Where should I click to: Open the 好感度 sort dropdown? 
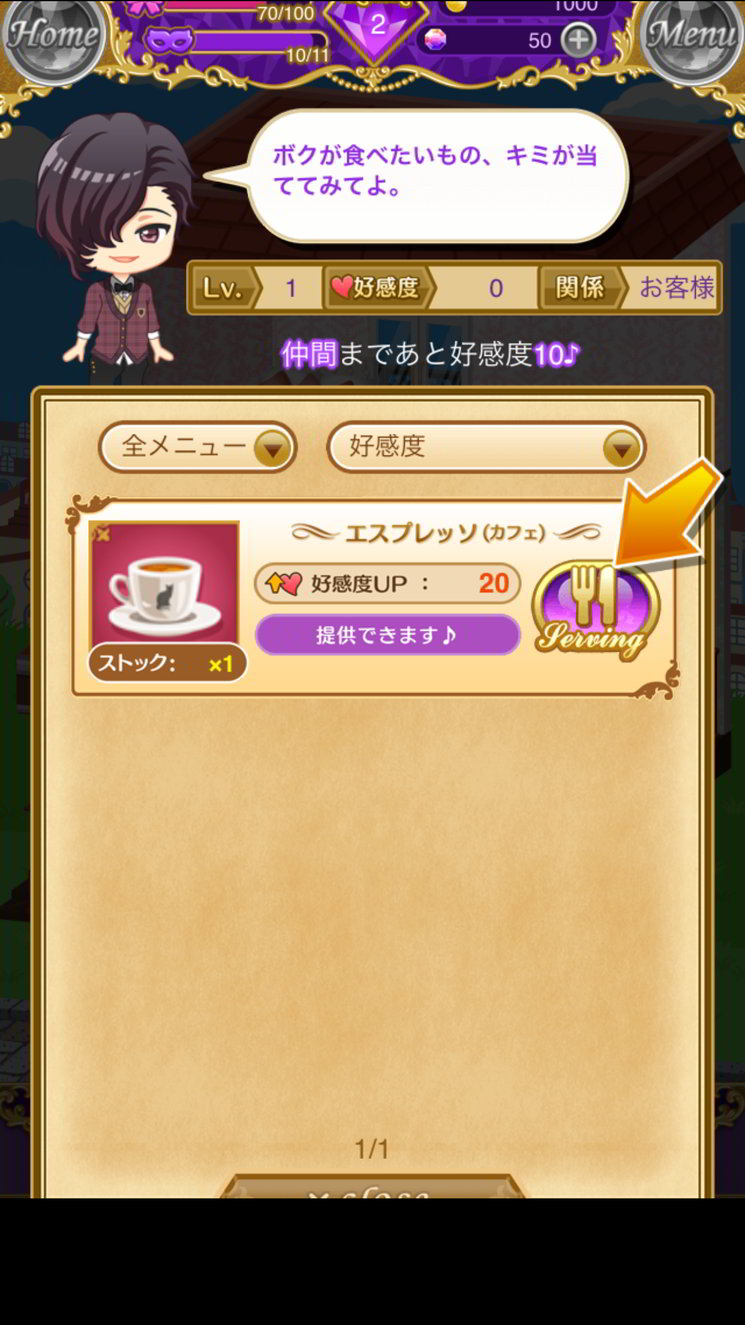tap(486, 447)
